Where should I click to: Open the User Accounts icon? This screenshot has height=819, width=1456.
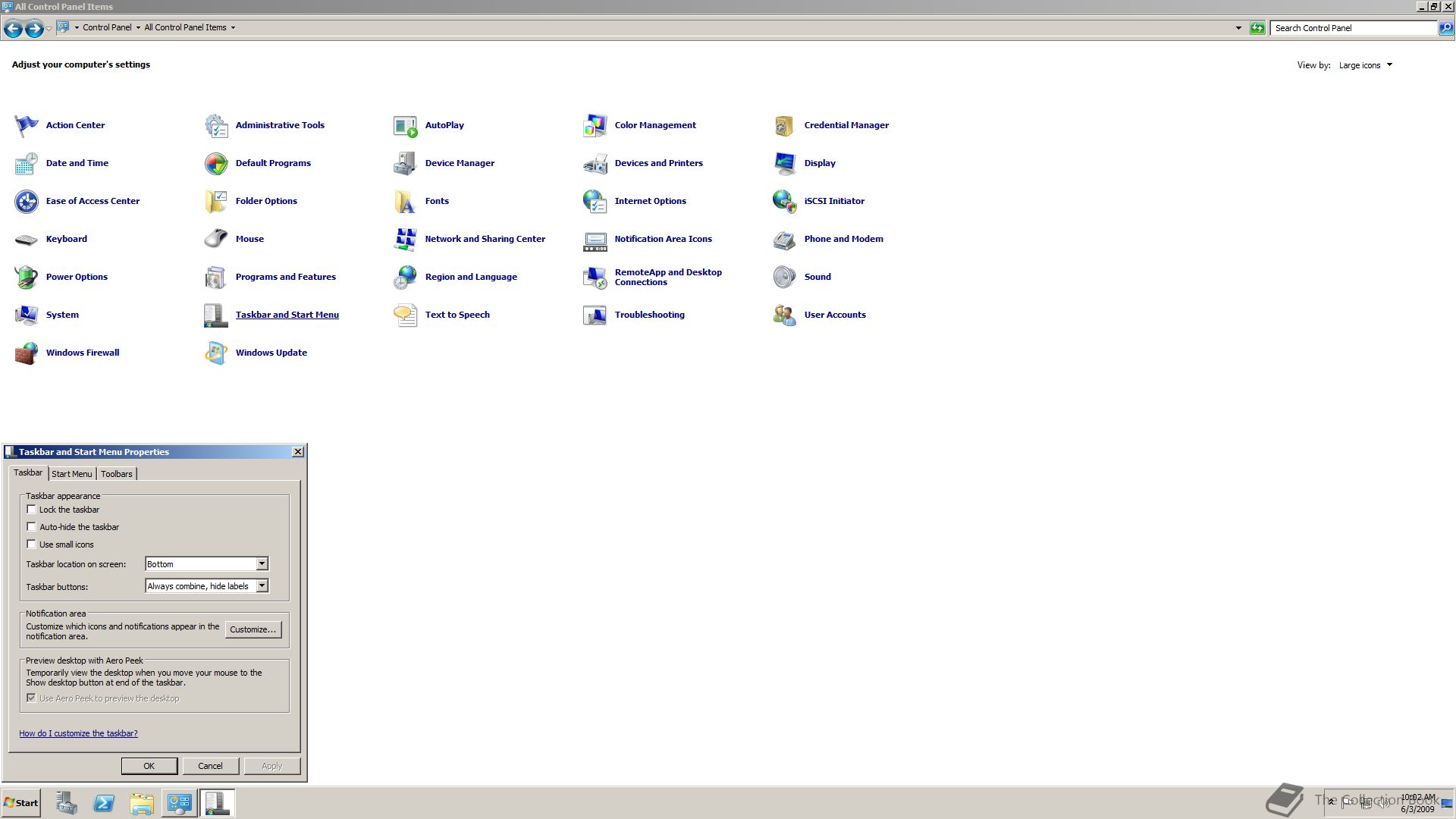pos(785,315)
